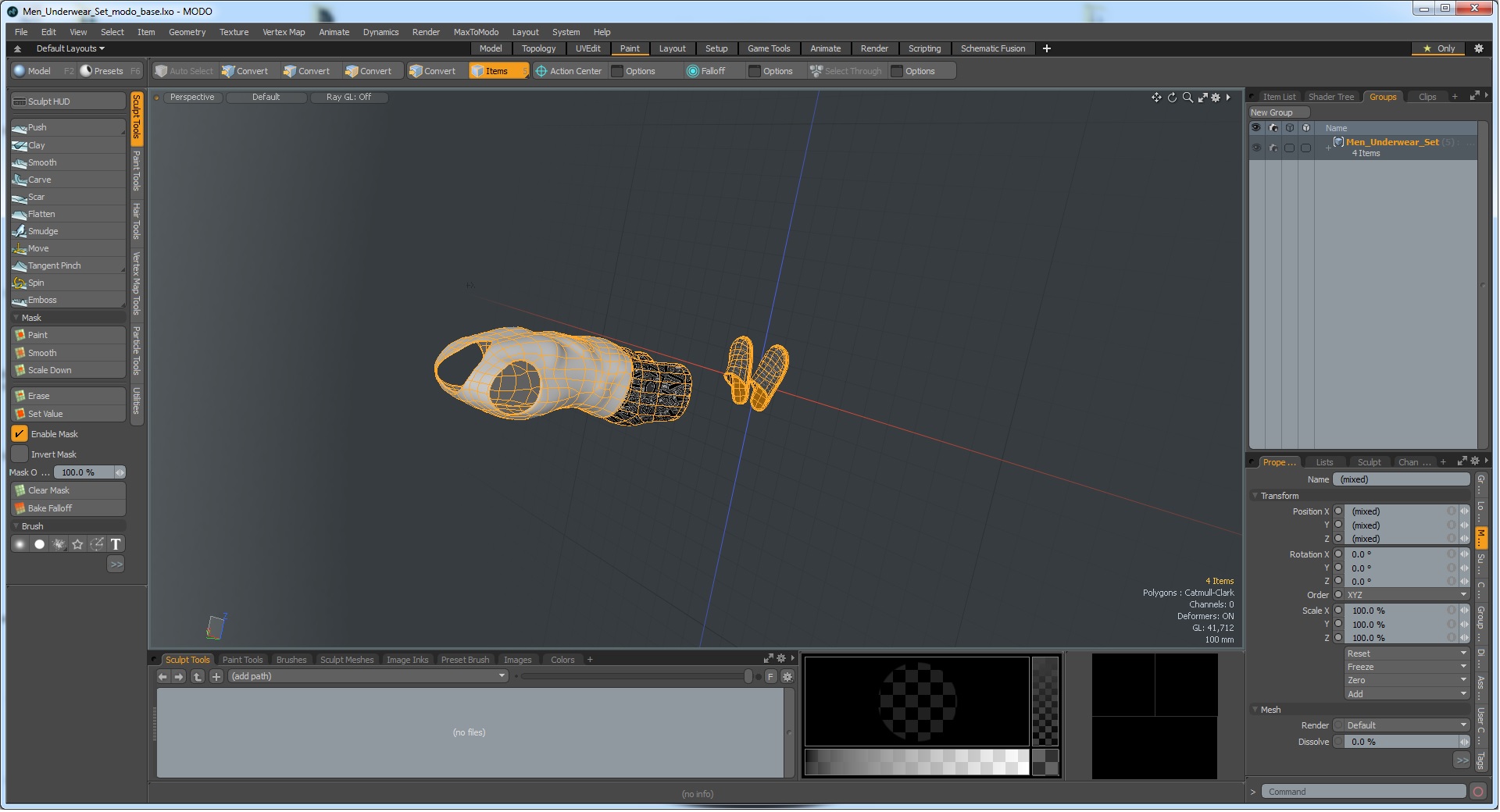This screenshot has height=812, width=1500.
Task: Click the Sculpt HUD button
Action: click(68, 101)
